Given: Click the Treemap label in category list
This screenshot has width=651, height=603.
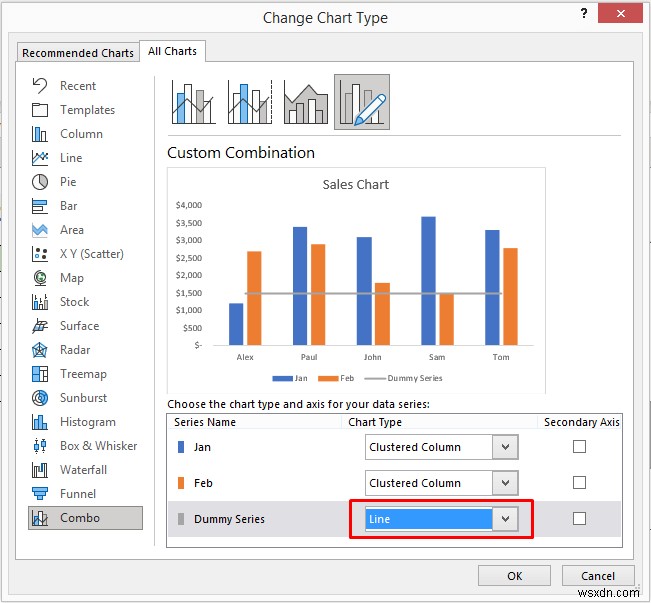Looking at the screenshot, I should [83, 374].
